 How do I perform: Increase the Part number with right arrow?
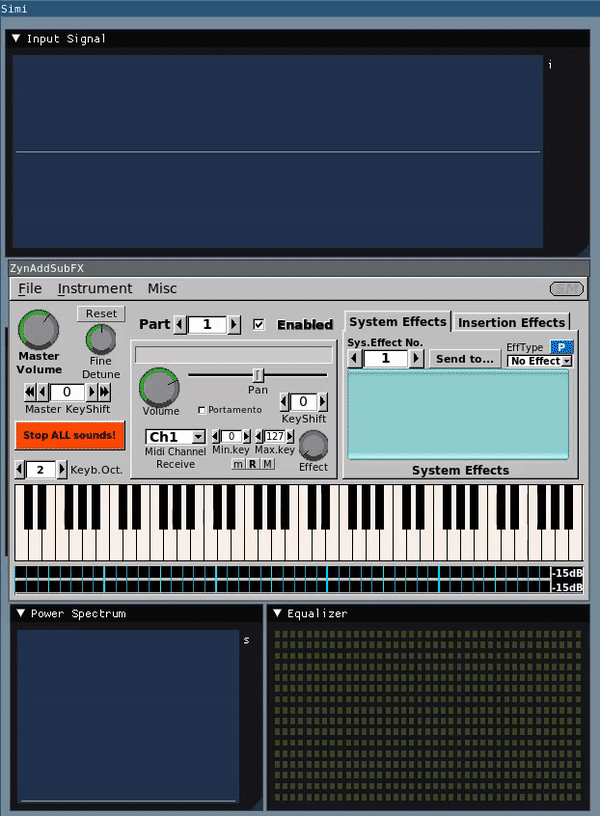[234, 324]
